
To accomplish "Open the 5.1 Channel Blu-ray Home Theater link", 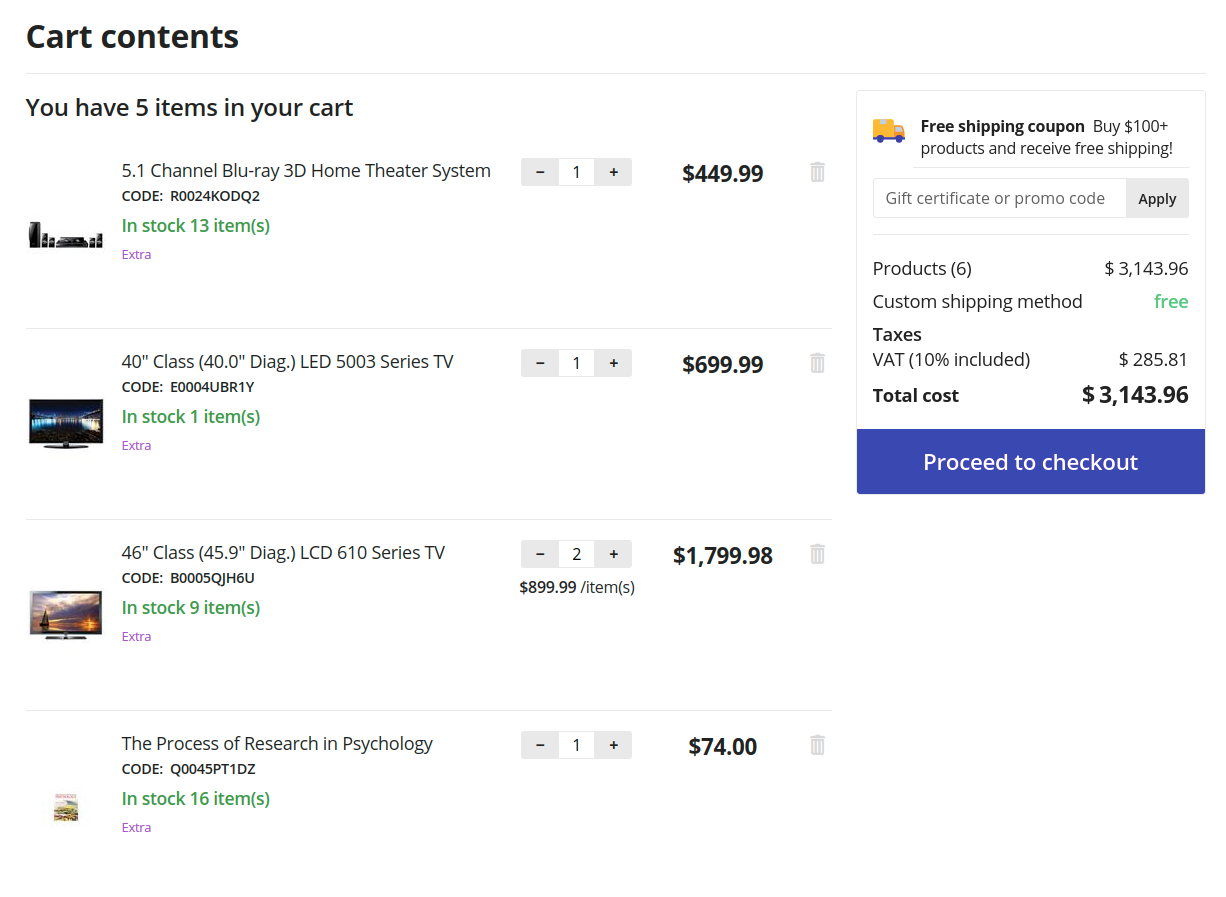I will pos(306,171).
